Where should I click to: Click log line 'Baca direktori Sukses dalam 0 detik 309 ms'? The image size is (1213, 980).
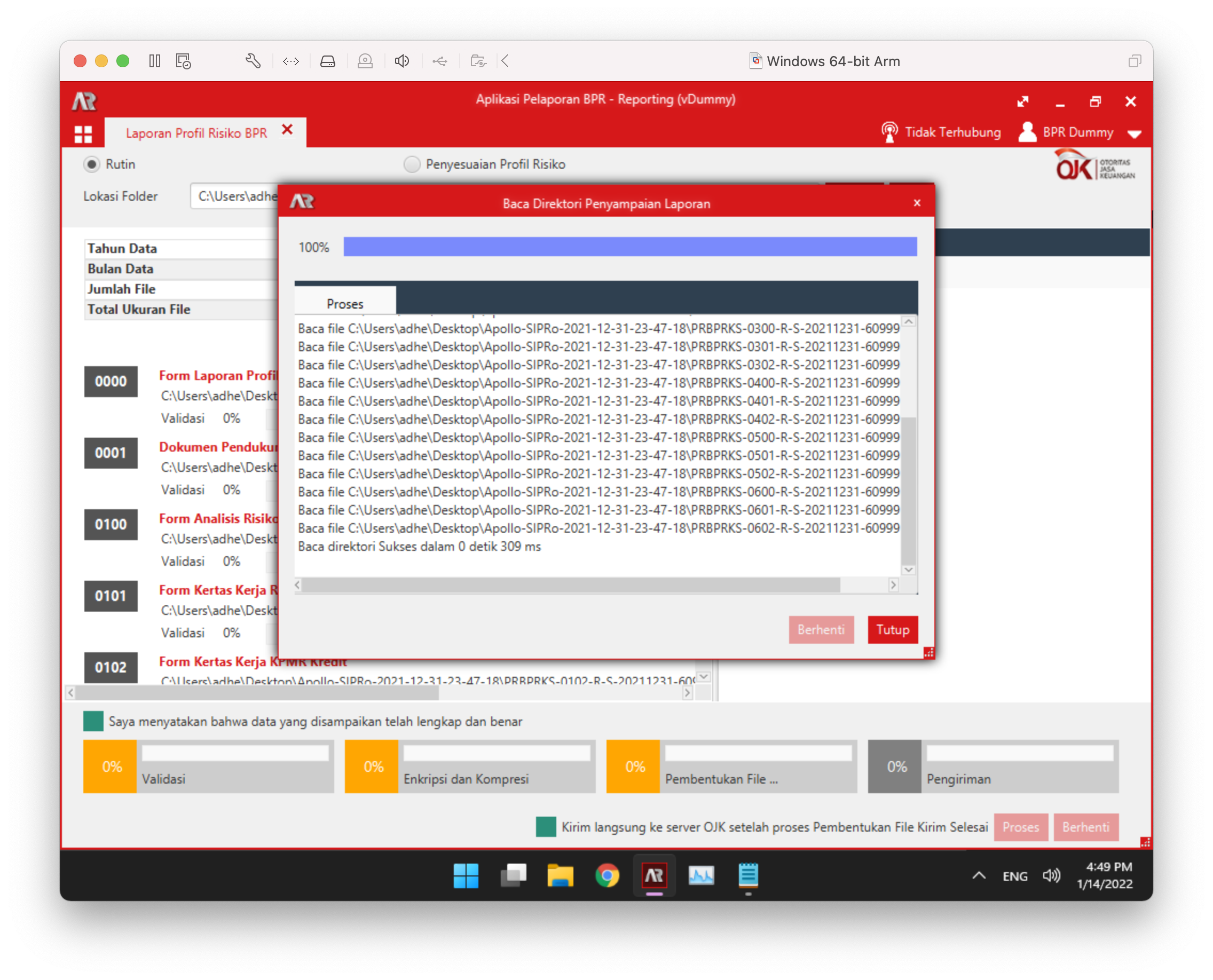[x=419, y=547]
